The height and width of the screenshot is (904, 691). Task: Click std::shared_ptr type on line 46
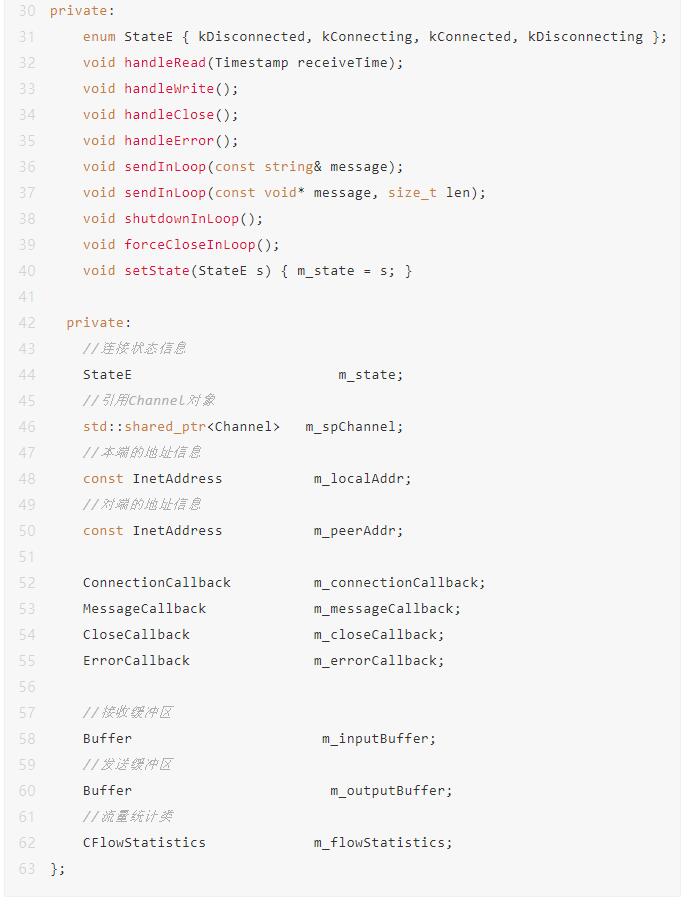point(144,427)
